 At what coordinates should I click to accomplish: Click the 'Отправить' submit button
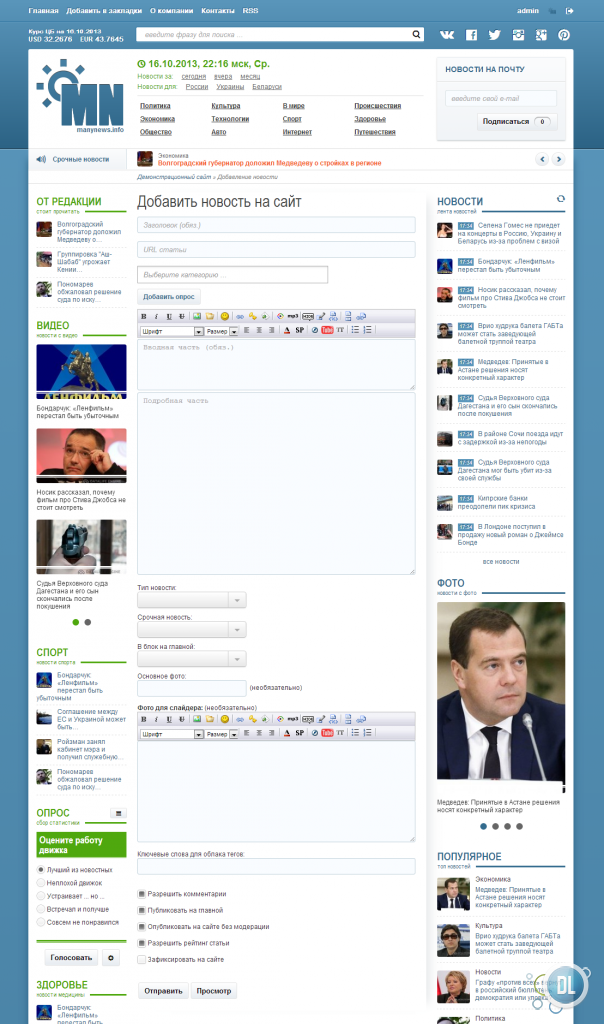[x=163, y=991]
